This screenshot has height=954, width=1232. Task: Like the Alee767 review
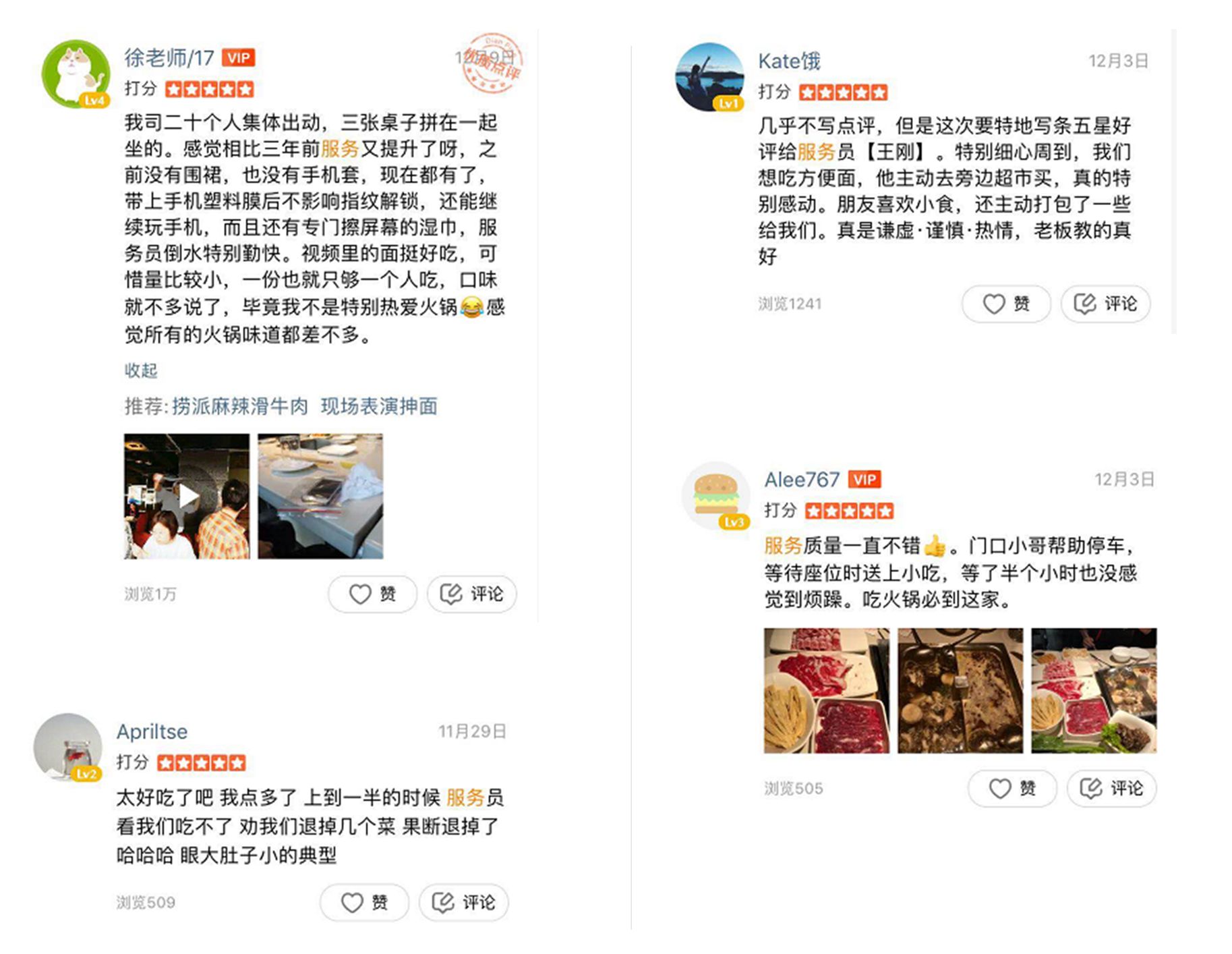1012,788
